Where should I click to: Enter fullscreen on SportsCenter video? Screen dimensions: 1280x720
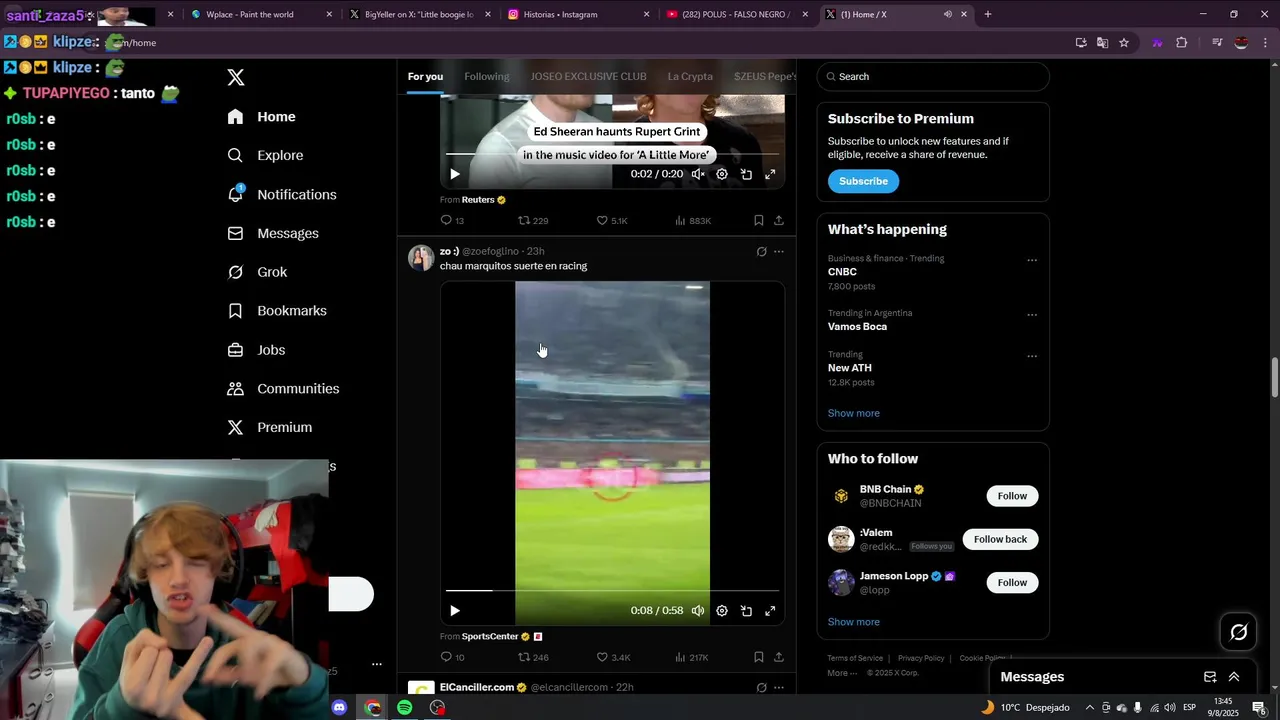coord(770,610)
